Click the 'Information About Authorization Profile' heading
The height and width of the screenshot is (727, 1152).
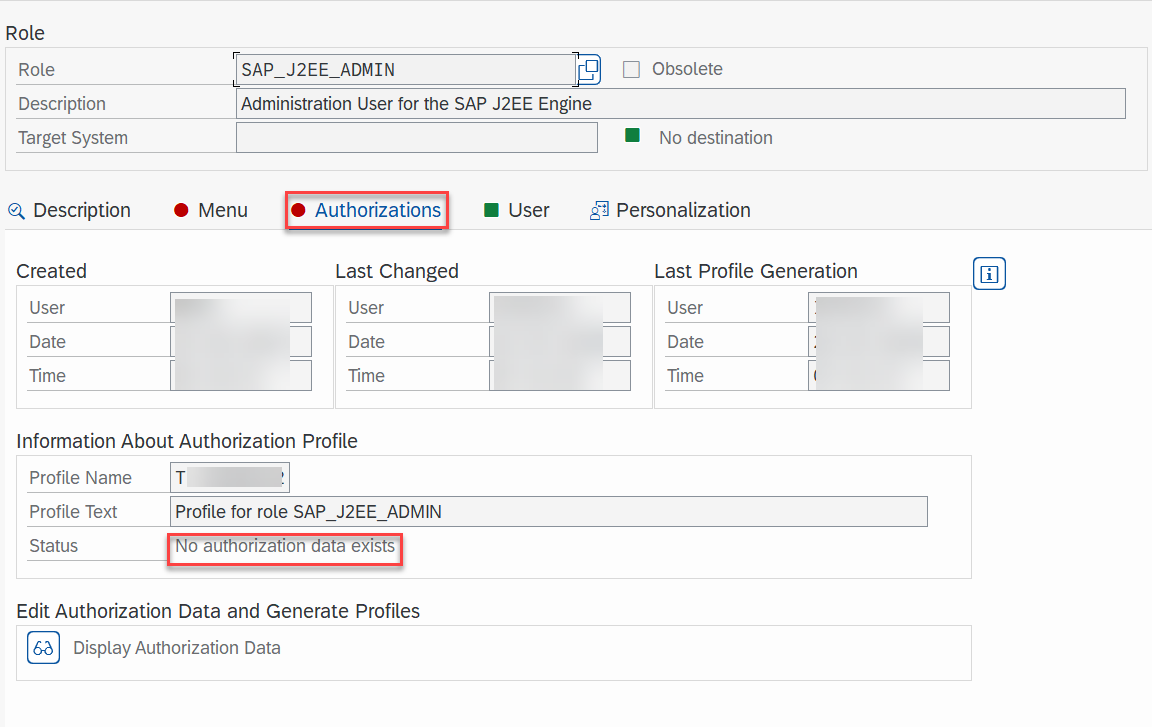(187, 441)
